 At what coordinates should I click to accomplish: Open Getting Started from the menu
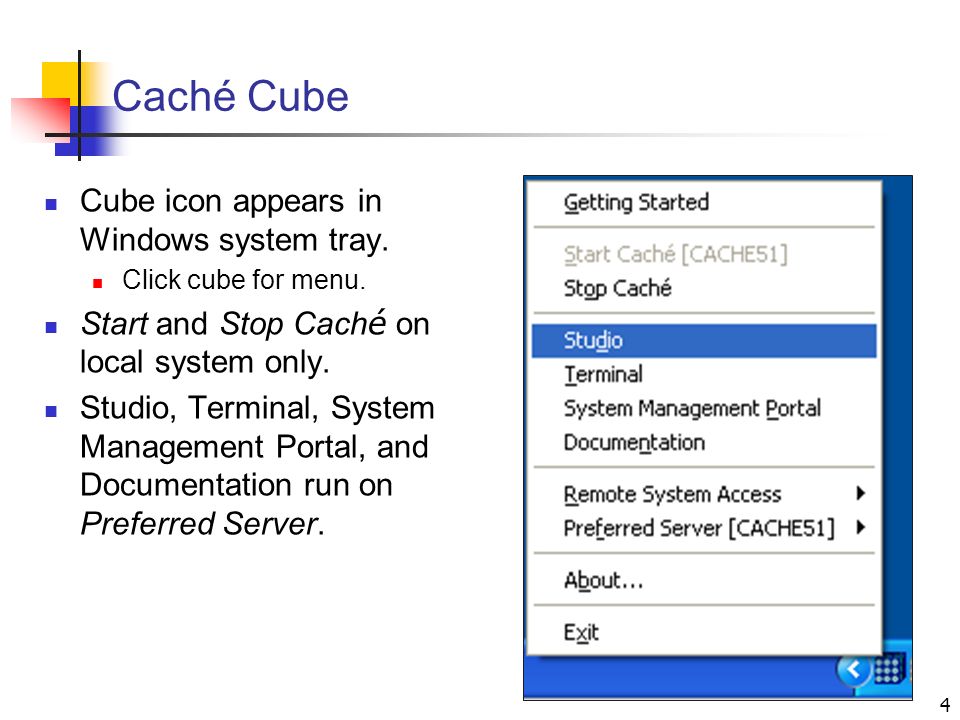tap(703, 203)
